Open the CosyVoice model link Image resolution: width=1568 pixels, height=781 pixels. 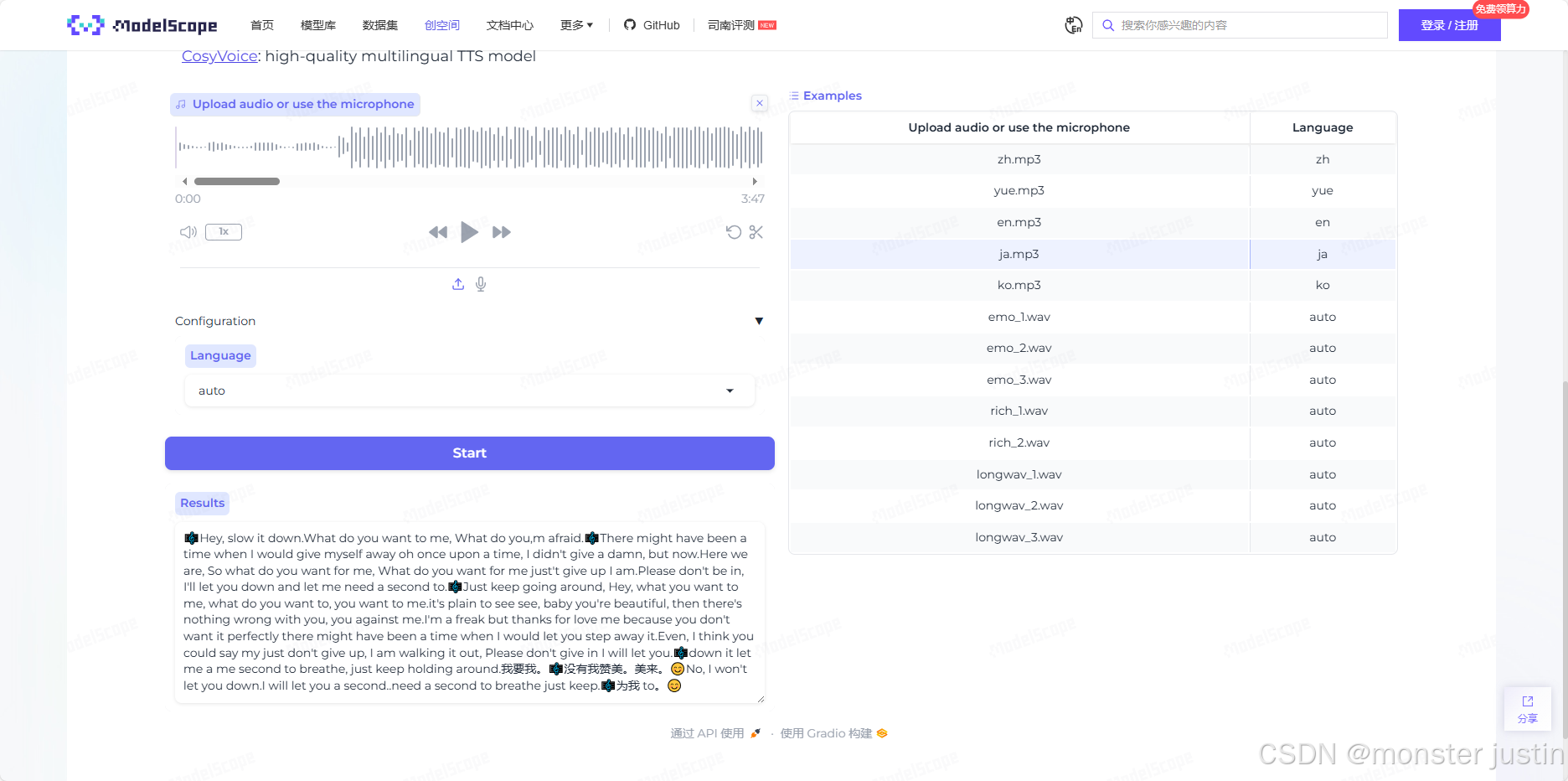pos(219,56)
